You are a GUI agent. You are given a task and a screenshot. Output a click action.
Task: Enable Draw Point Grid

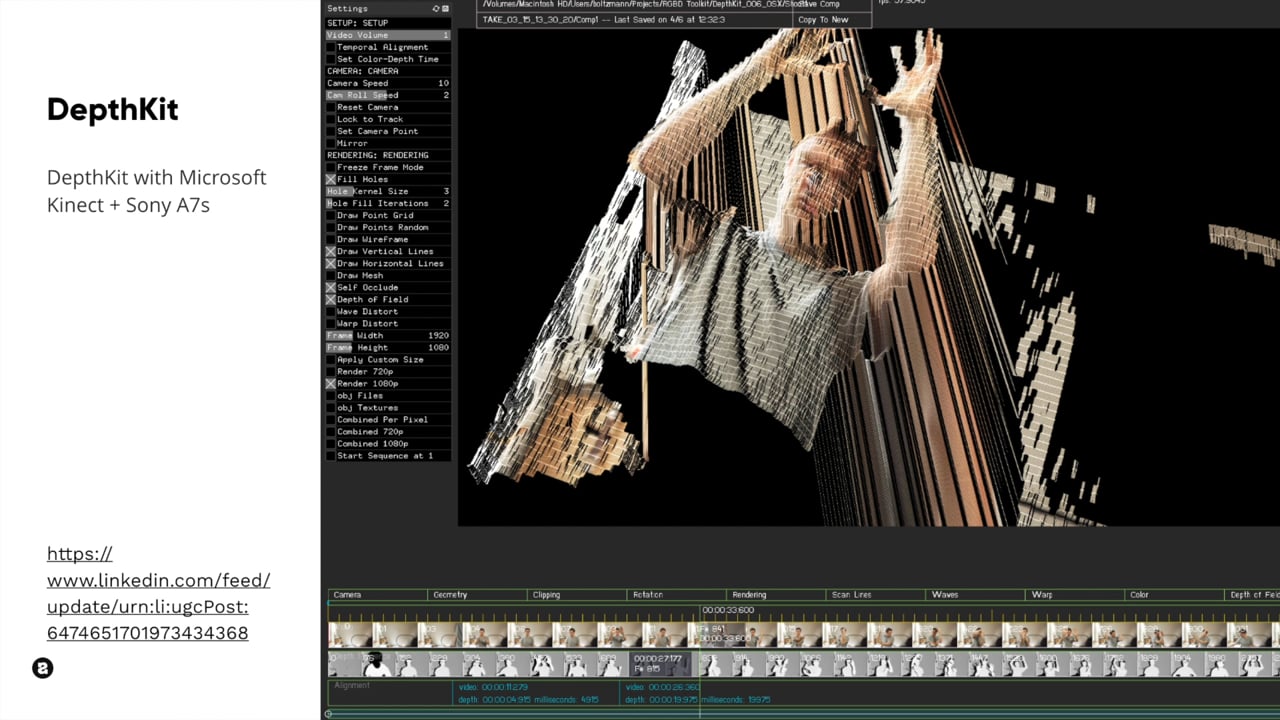click(331, 215)
